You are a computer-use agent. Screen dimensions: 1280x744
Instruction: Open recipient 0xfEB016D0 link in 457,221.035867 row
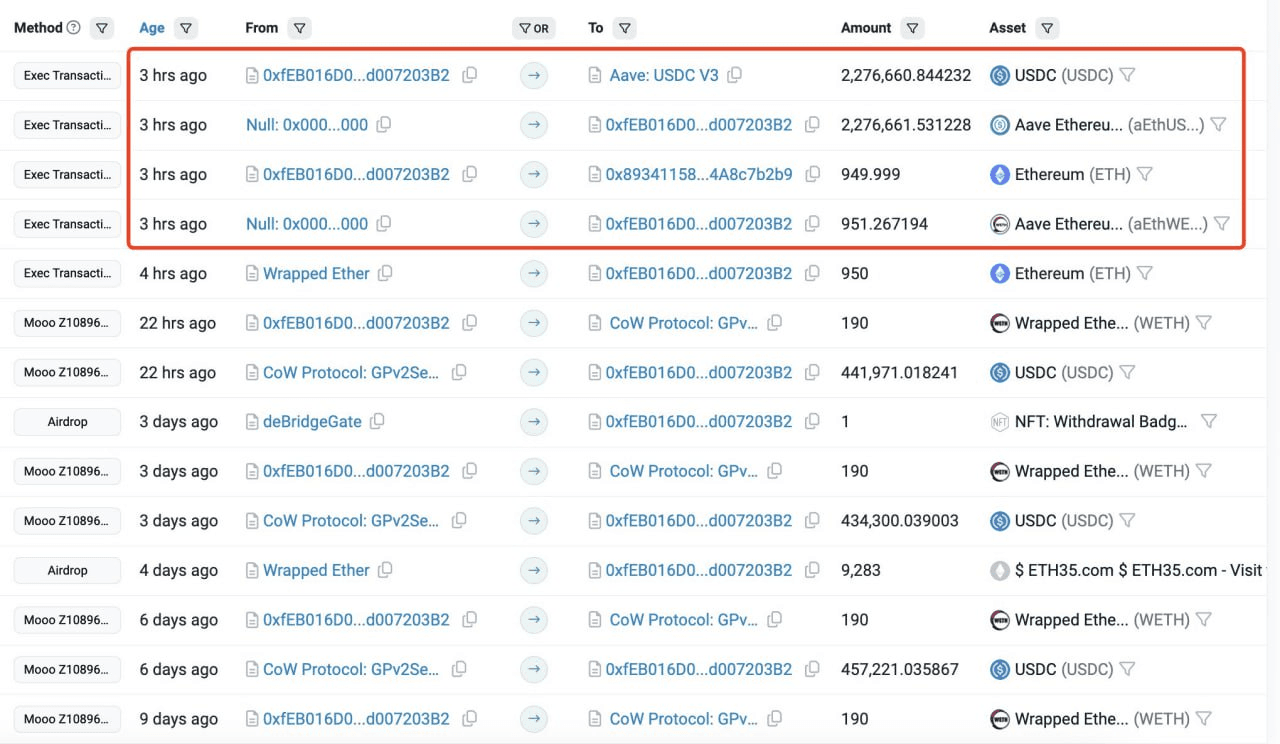coord(699,669)
